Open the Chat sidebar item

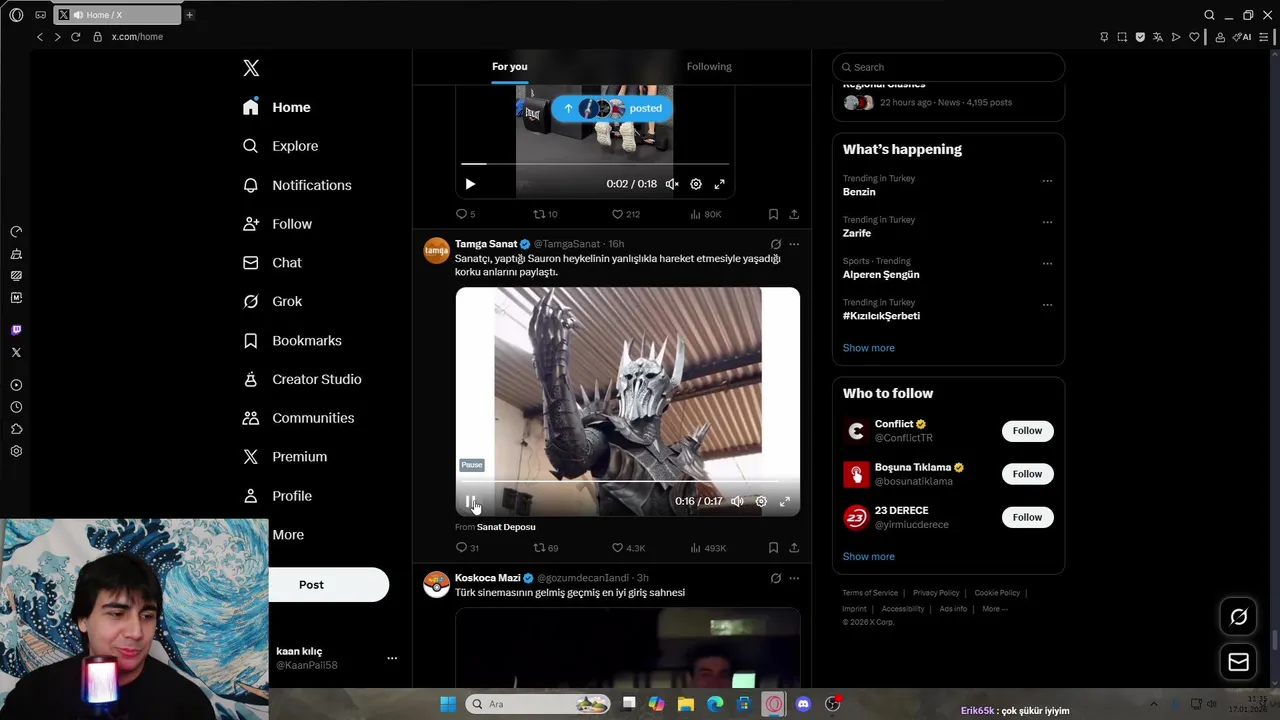[x=272, y=262]
